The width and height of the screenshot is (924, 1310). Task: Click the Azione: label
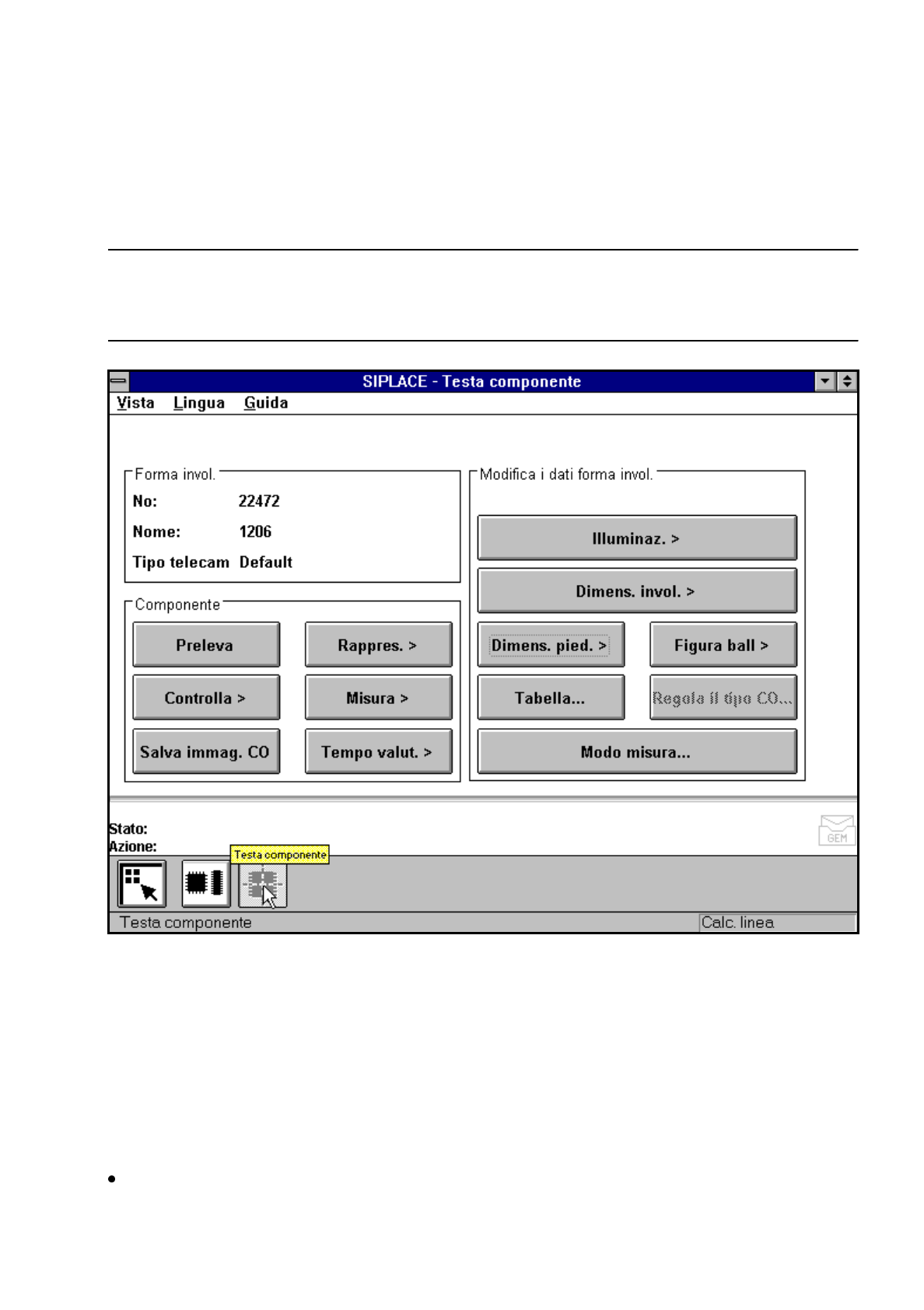tap(133, 846)
